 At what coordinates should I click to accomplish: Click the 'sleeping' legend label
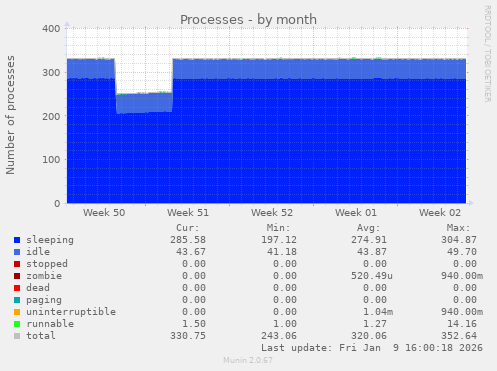[50, 240]
